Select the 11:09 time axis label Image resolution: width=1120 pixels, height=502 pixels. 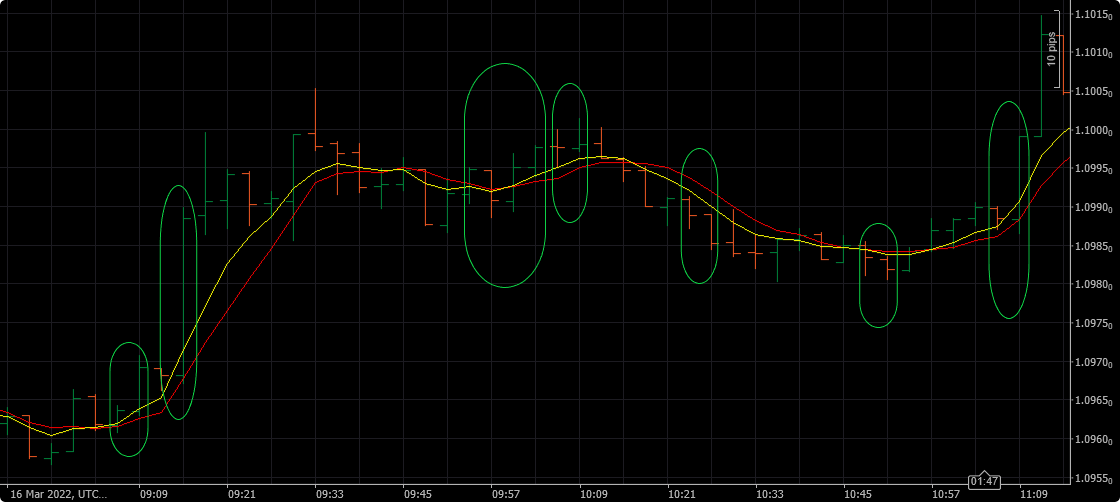click(x=1034, y=493)
